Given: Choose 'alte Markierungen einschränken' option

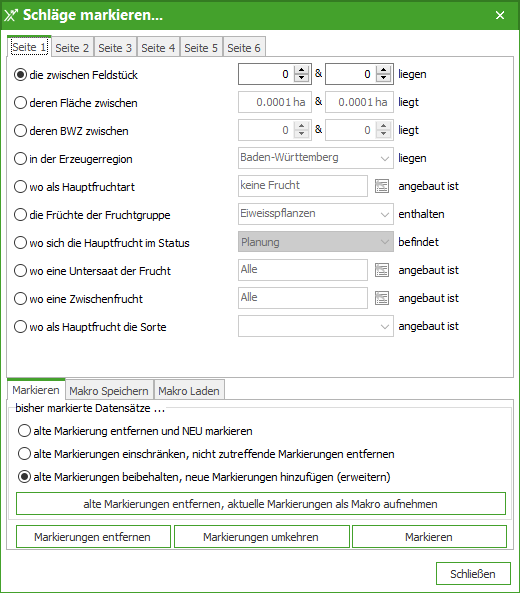Looking at the screenshot, I should coord(206,453).
